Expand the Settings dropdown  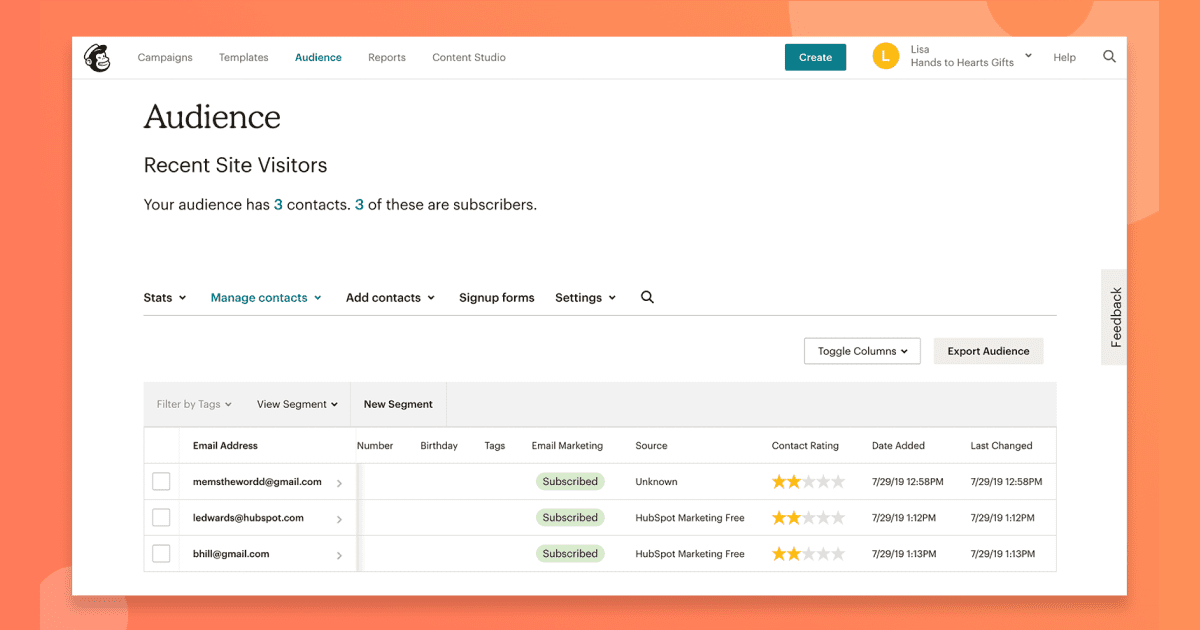click(x=585, y=298)
